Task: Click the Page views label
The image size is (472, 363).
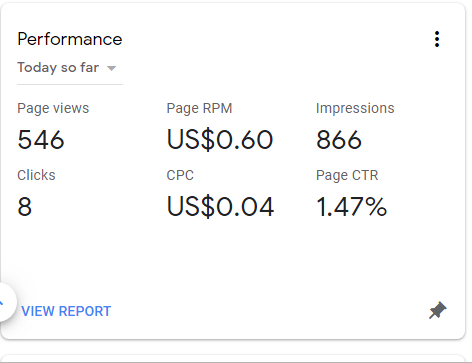Action: pos(53,108)
